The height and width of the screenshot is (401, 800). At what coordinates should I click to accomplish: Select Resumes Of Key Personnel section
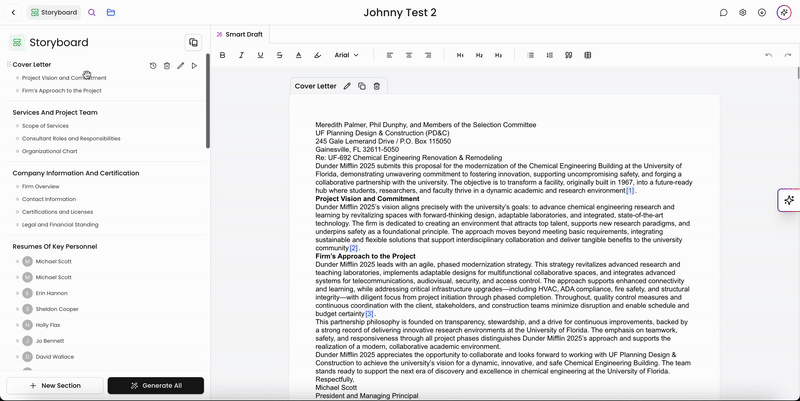pos(55,247)
